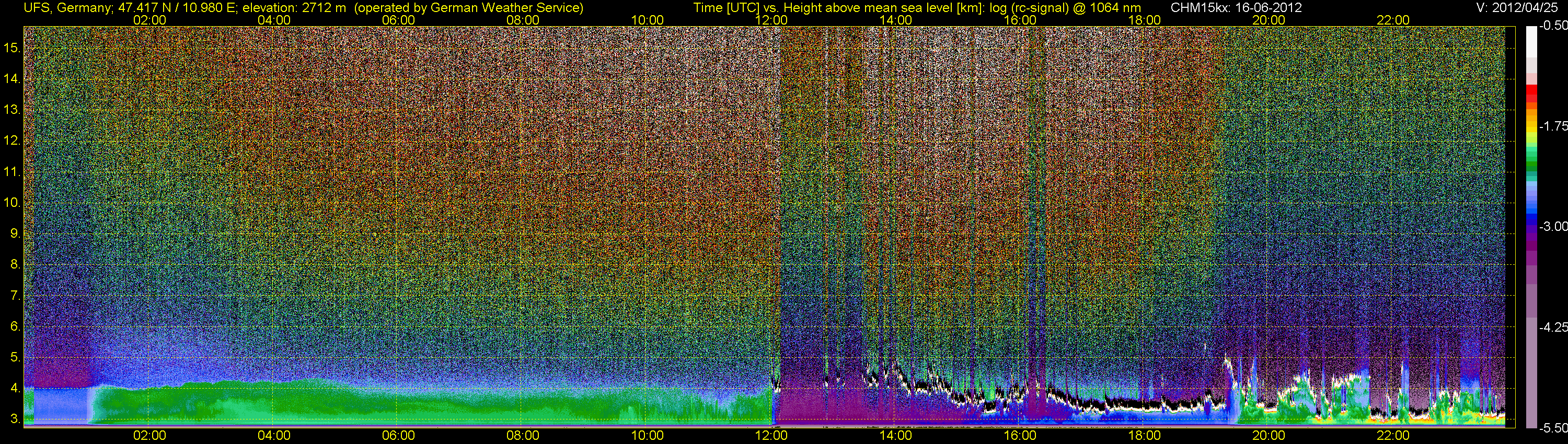Select the 12:00 label on the bottom time axis
The width and height of the screenshot is (1568, 444).
771,436
